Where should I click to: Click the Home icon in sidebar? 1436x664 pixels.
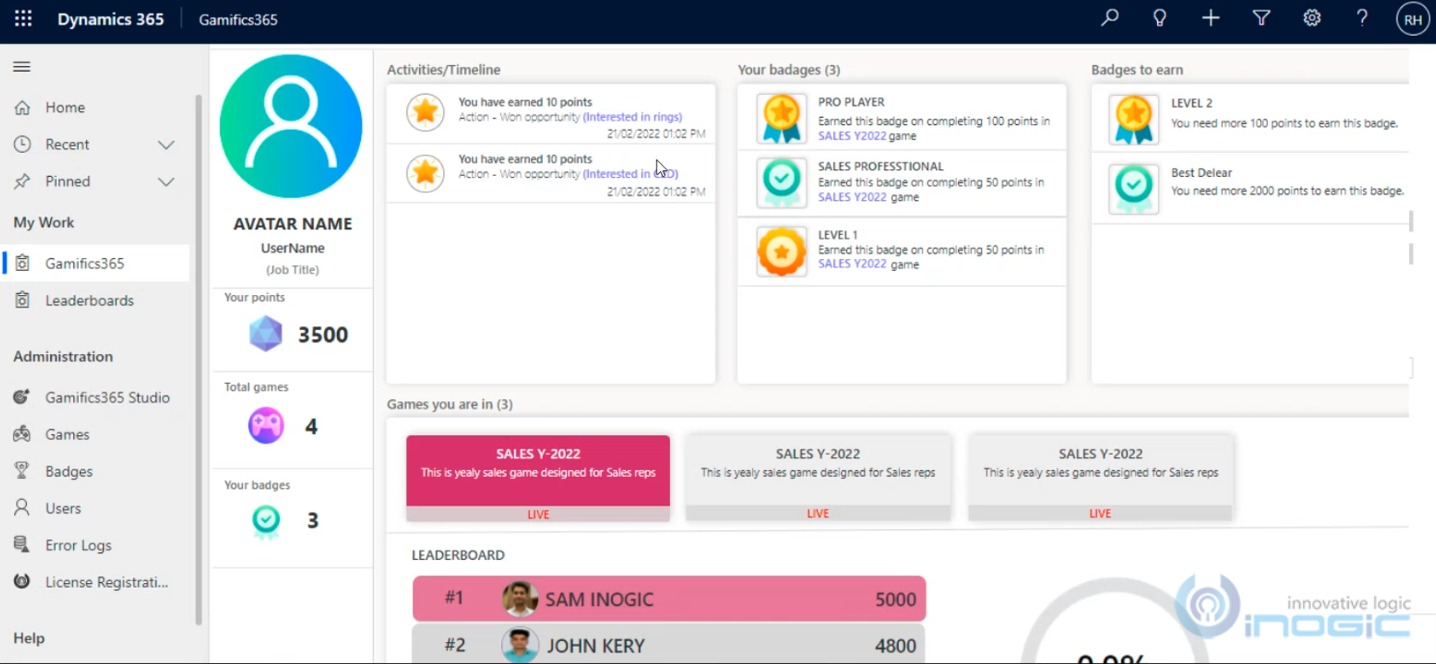click(22, 107)
